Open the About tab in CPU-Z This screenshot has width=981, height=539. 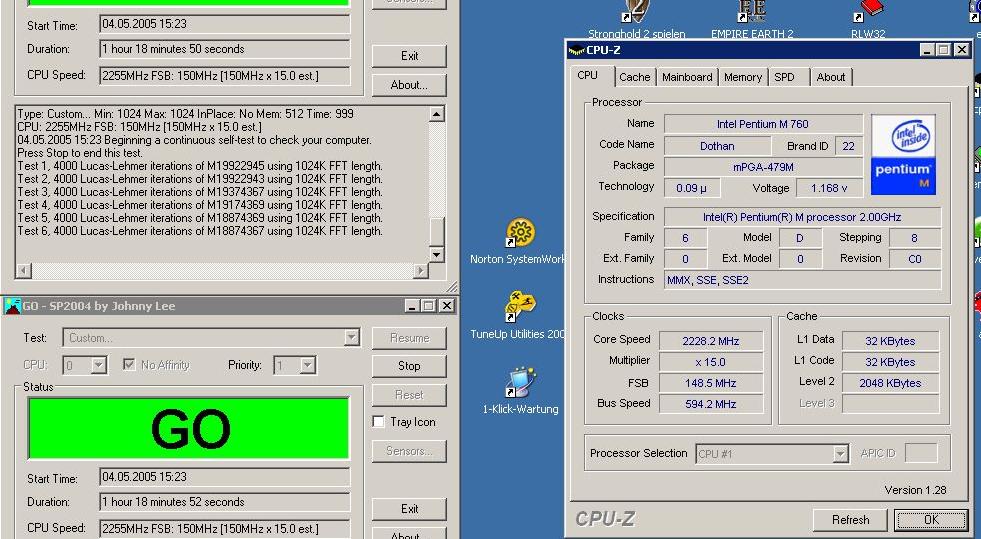831,77
